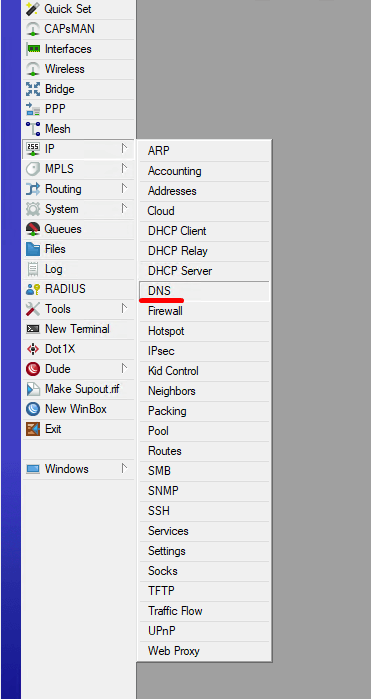Expand the Windows submenu arrow
This screenshot has height=699, width=371.
pos(125,468)
